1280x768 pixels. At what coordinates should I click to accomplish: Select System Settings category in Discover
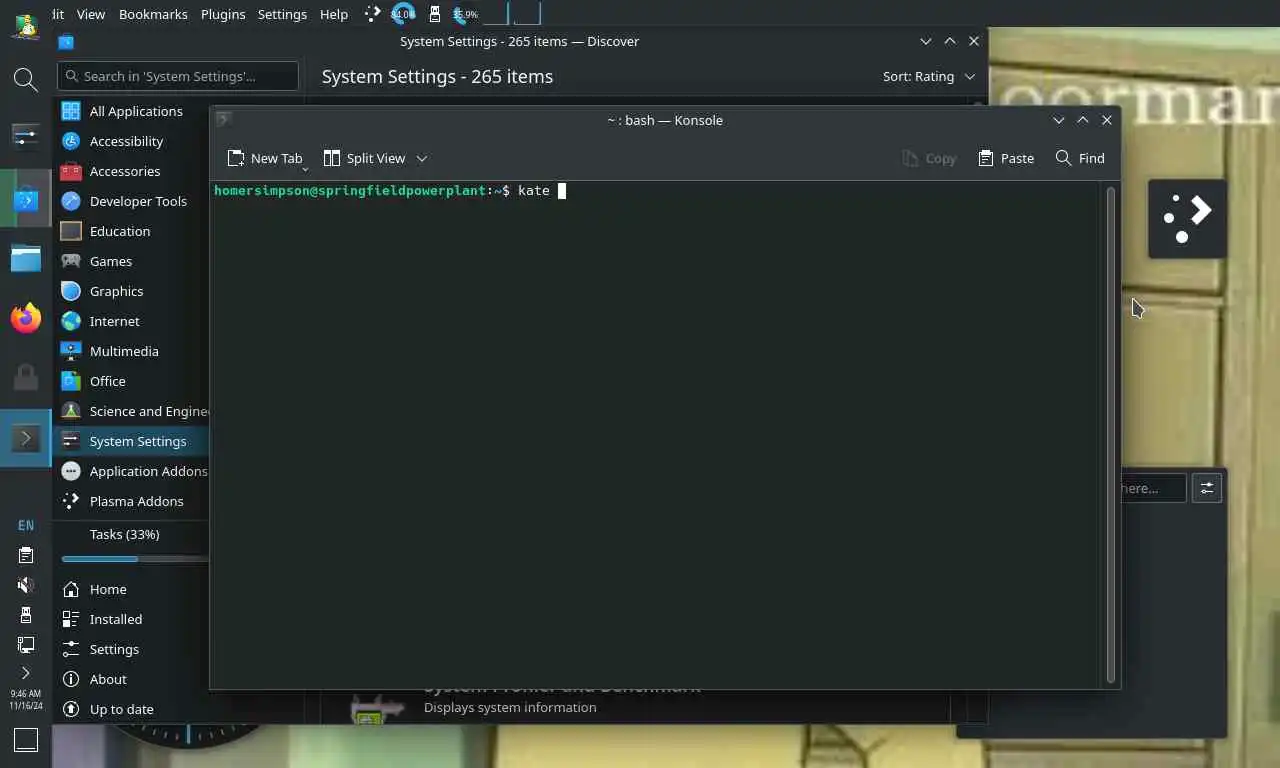(131, 441)
